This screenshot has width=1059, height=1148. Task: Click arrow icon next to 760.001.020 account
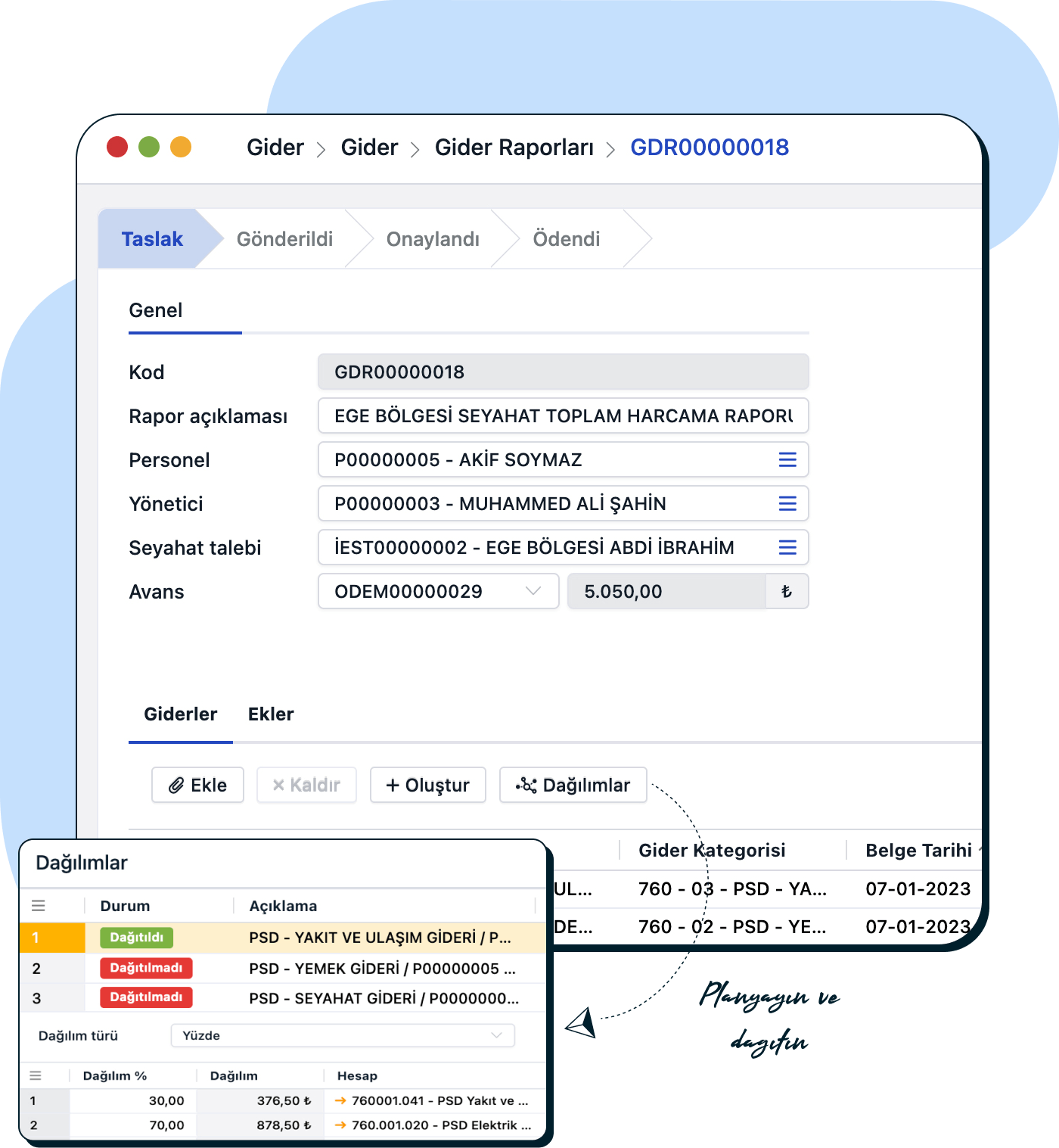coord(340,1125)
